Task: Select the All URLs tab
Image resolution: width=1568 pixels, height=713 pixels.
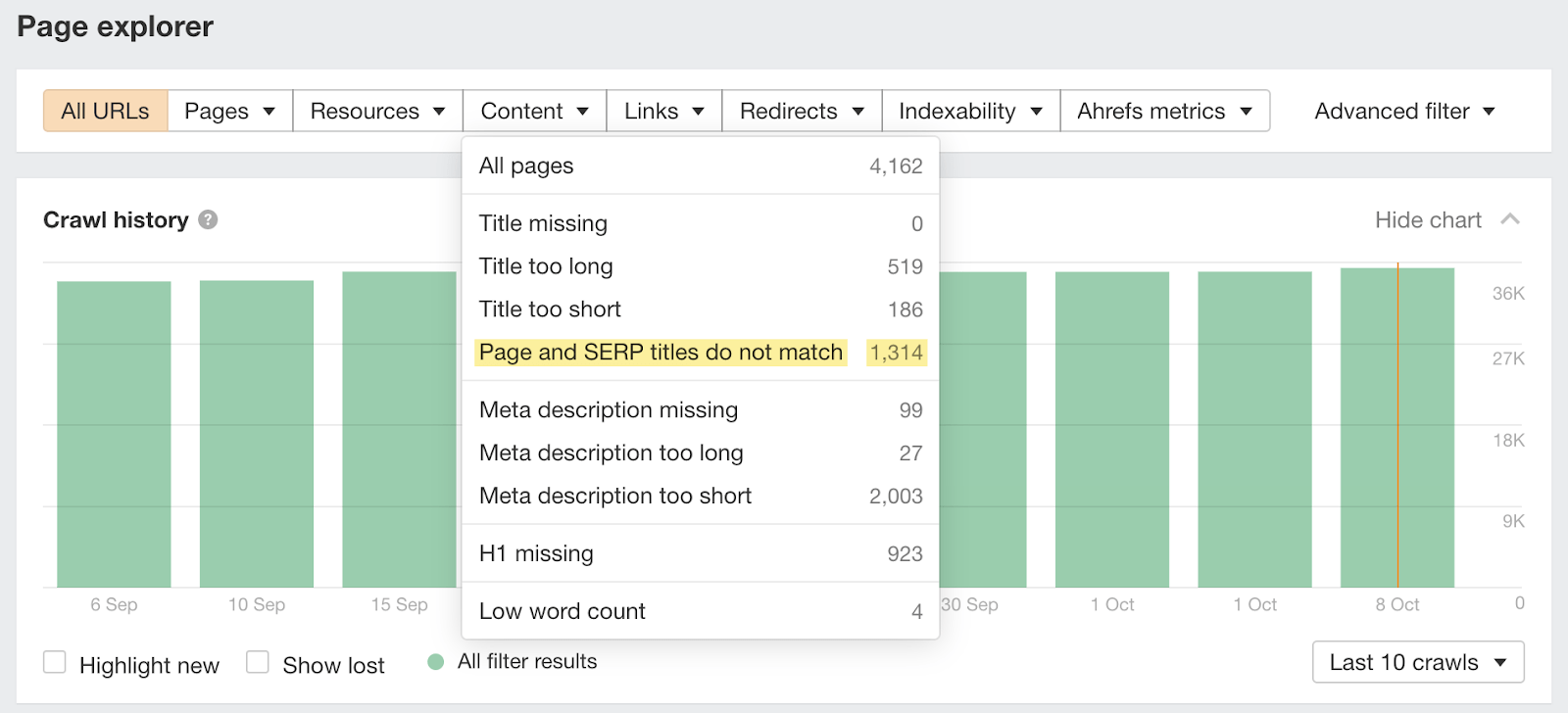Action: (x=106, y=112)
